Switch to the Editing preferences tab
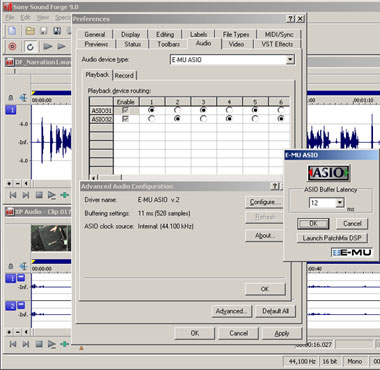Image resolution: width=380 pixels, height=370 pixels. [165, 34]
